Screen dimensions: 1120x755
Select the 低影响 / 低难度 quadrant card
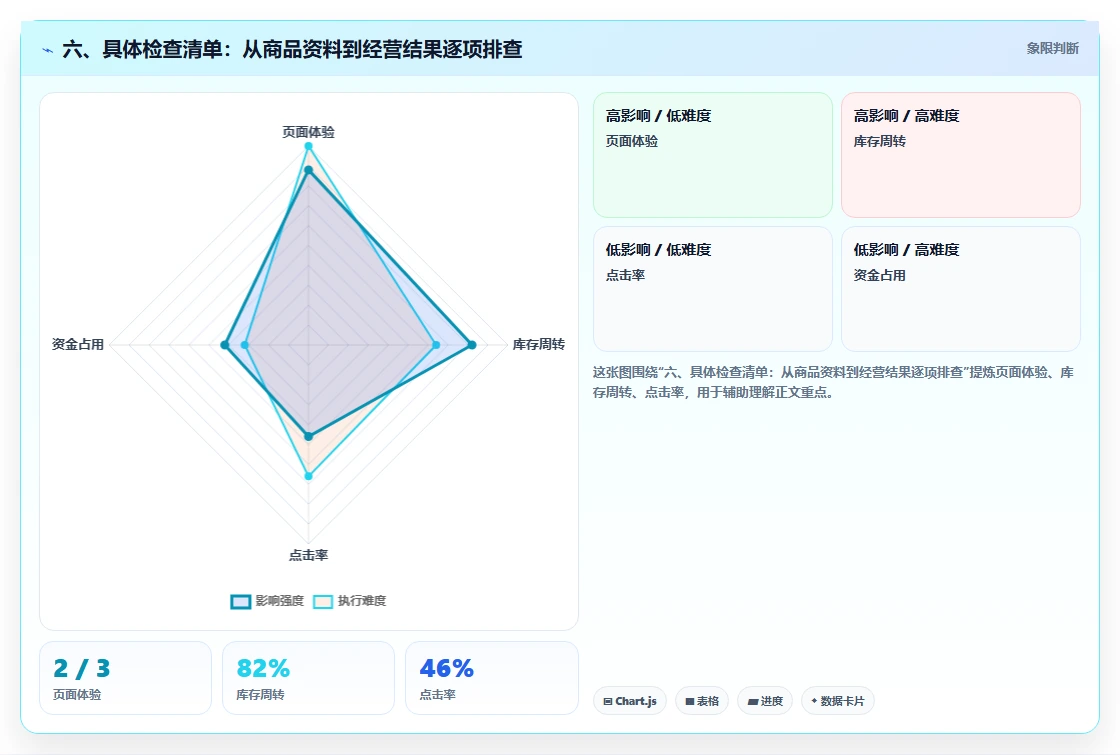click(713, 289)
